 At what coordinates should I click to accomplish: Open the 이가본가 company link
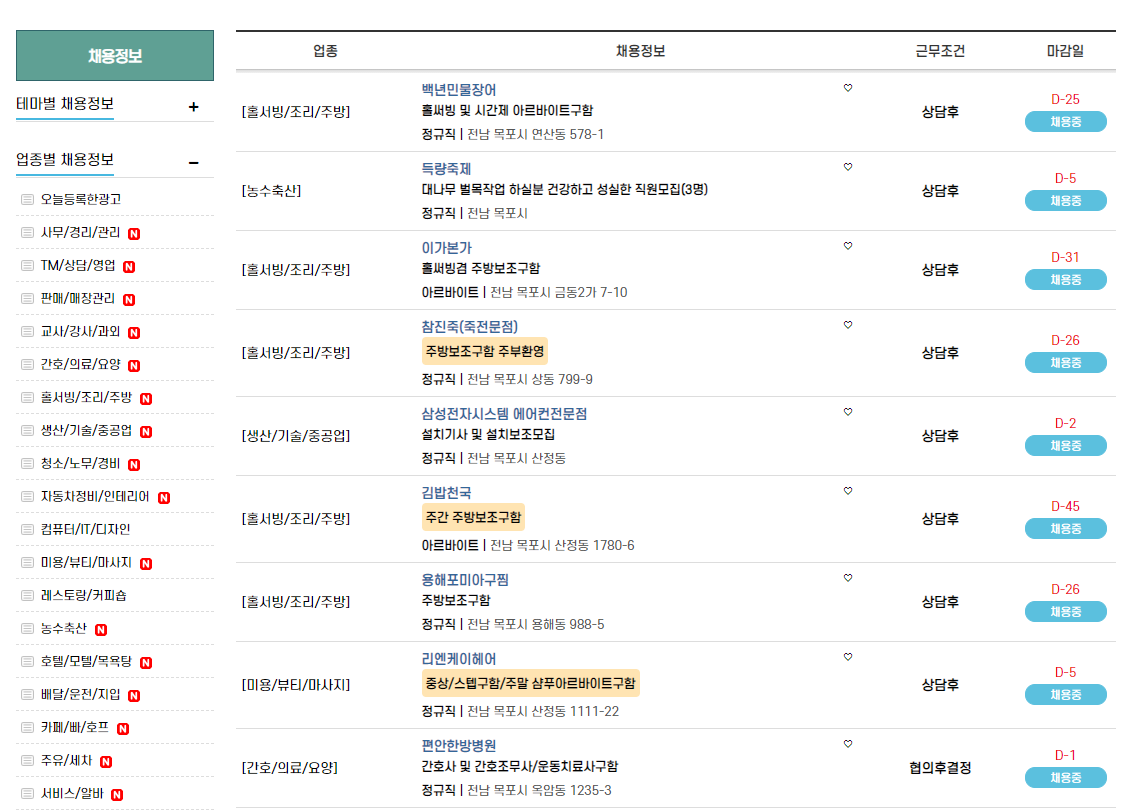click(446, 248)
